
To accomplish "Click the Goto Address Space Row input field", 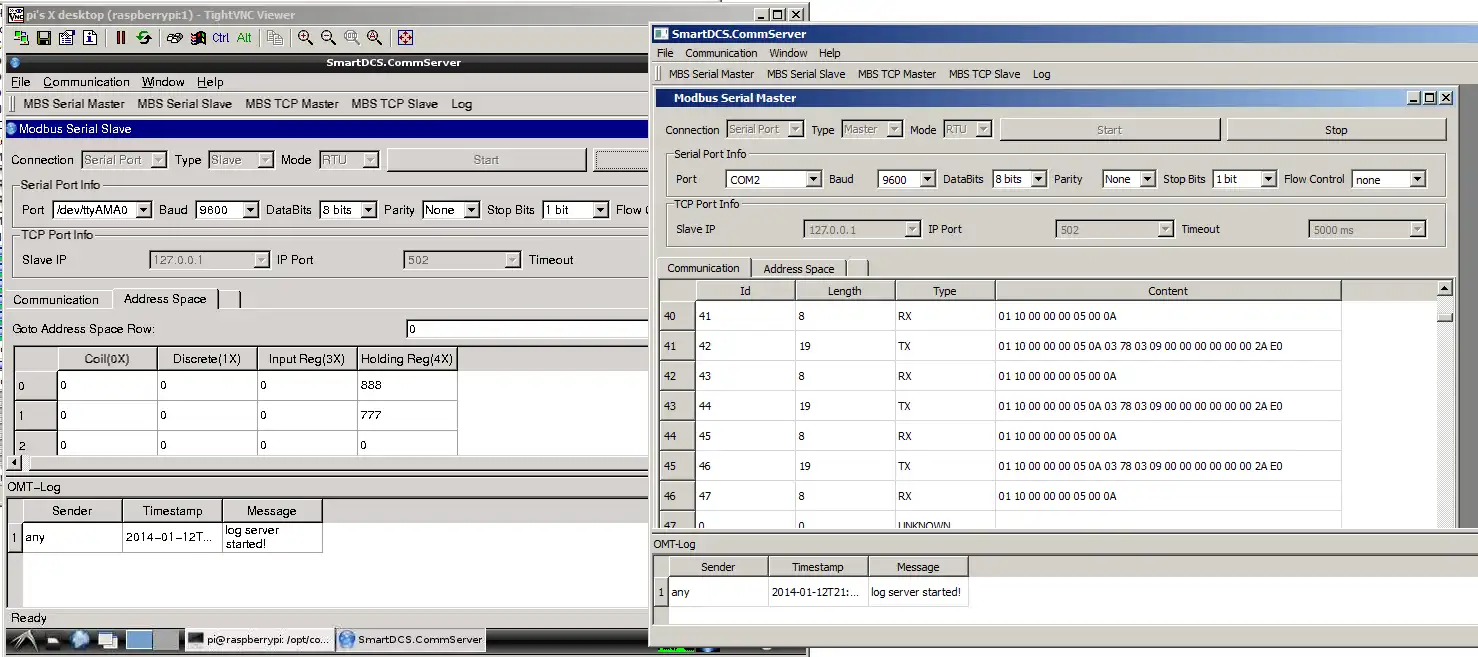I will (x=527, y=329).
